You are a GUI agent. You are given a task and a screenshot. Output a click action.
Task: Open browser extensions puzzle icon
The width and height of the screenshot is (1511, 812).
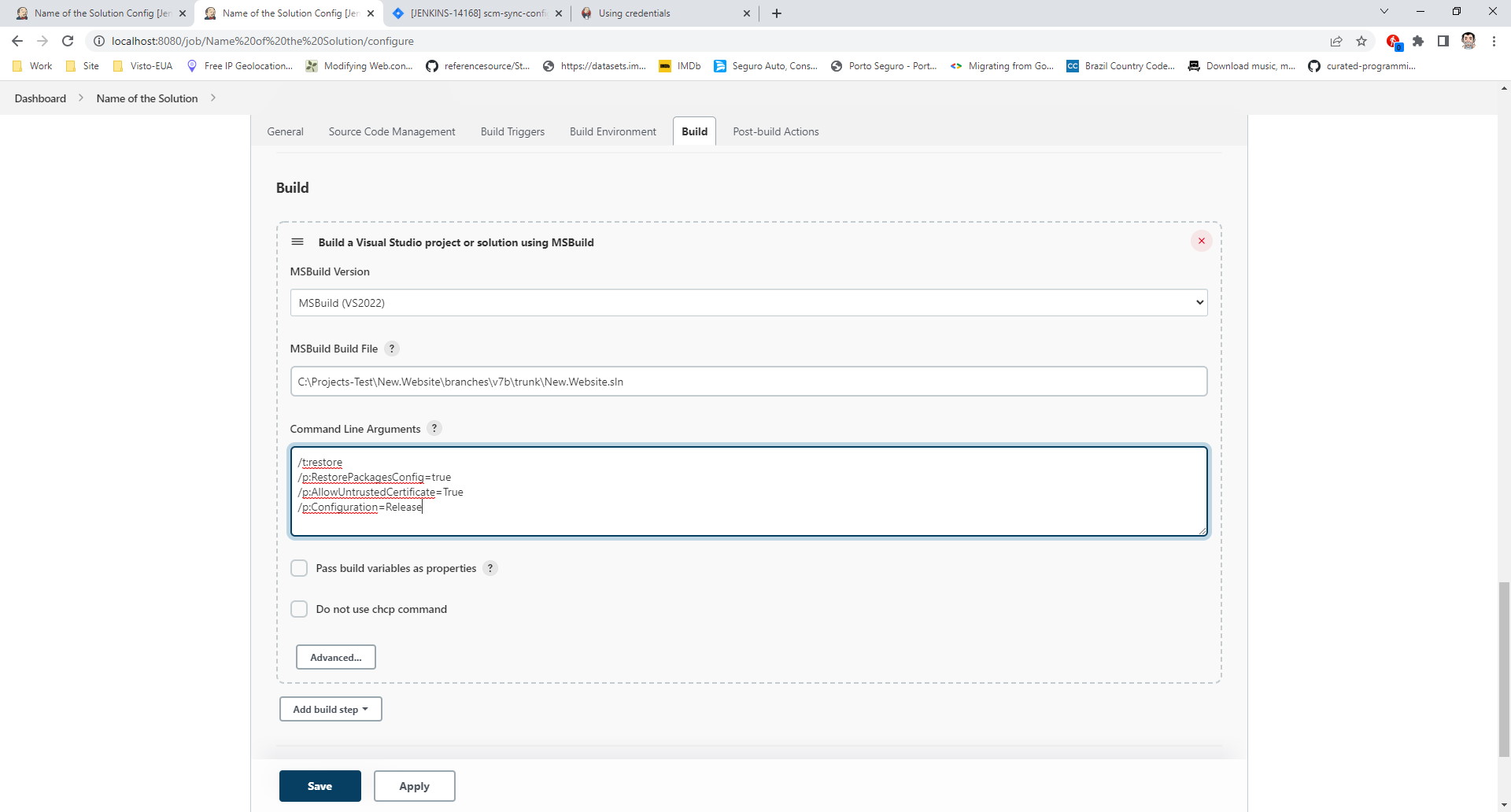[x=1418, y=41]
